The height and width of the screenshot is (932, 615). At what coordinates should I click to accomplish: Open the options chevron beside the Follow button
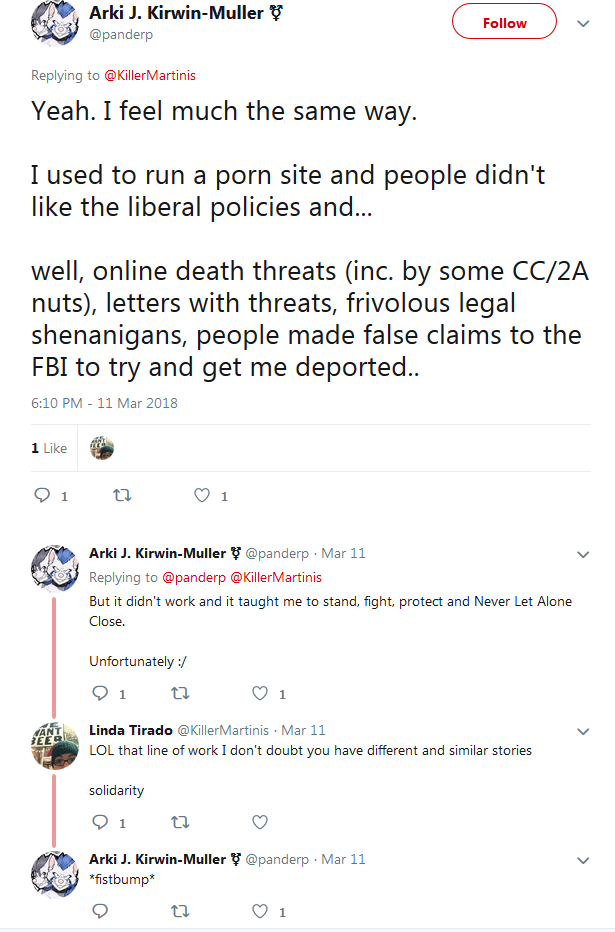coord(584,24)
